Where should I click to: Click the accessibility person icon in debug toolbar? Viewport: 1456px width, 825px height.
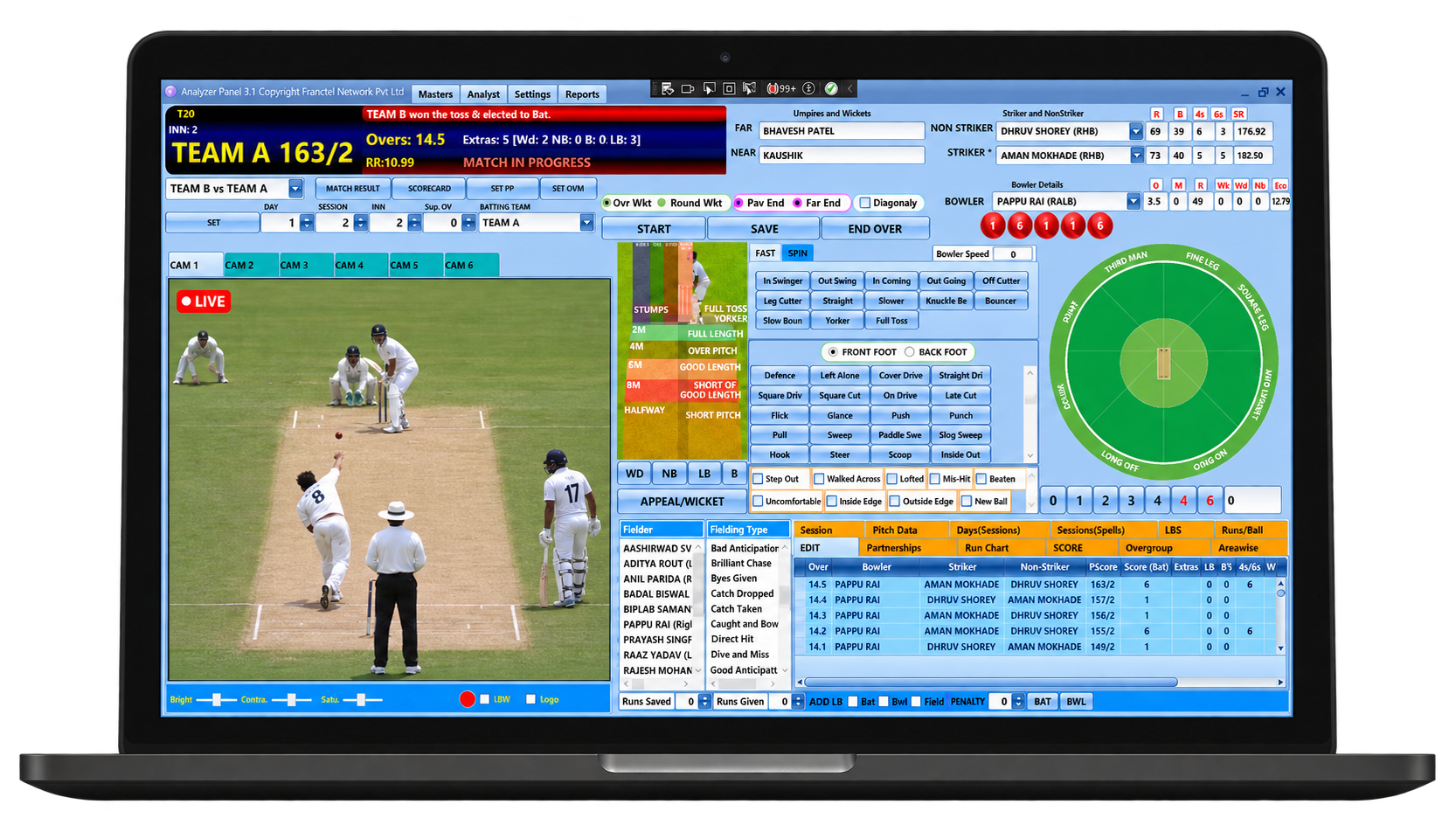click(x=808, y=88)
